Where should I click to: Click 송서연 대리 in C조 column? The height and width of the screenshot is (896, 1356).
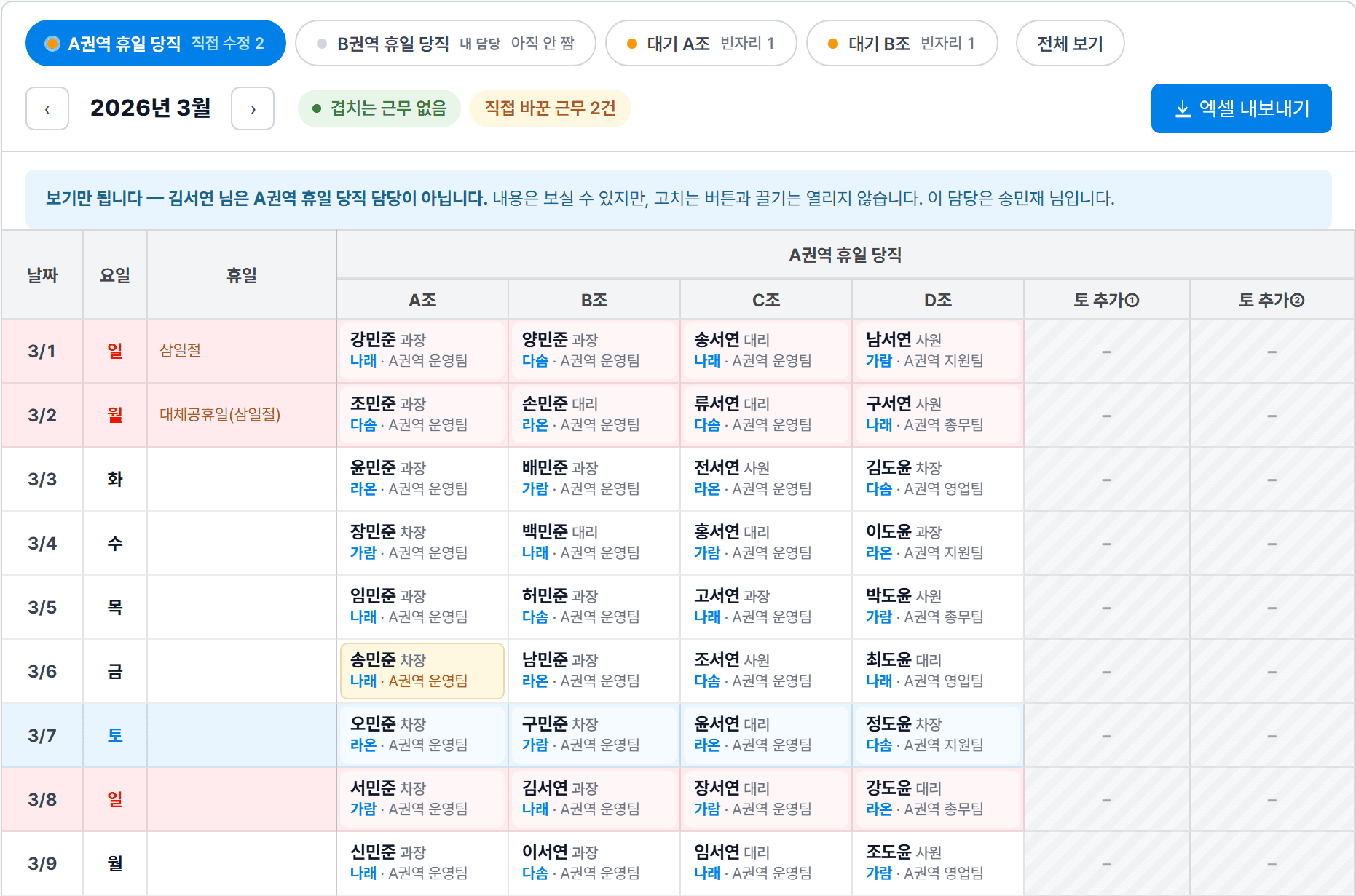766,350
